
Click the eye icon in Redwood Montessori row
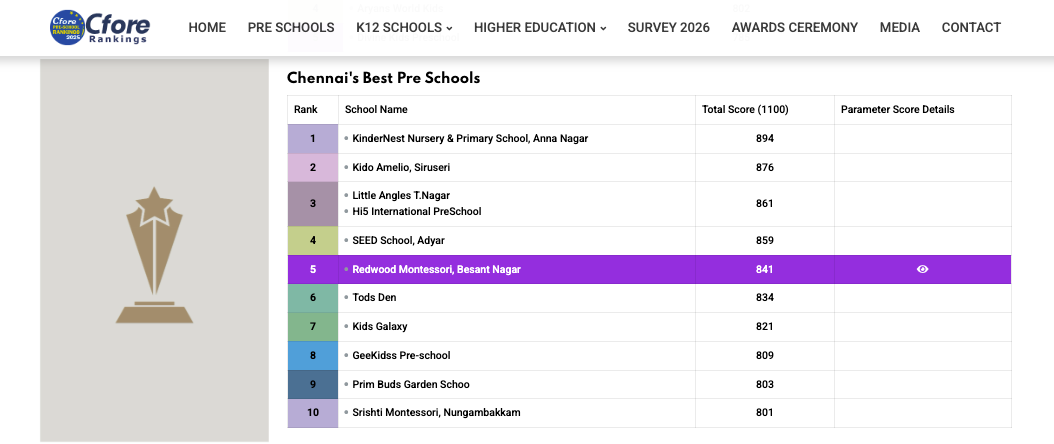click(922, 269)
